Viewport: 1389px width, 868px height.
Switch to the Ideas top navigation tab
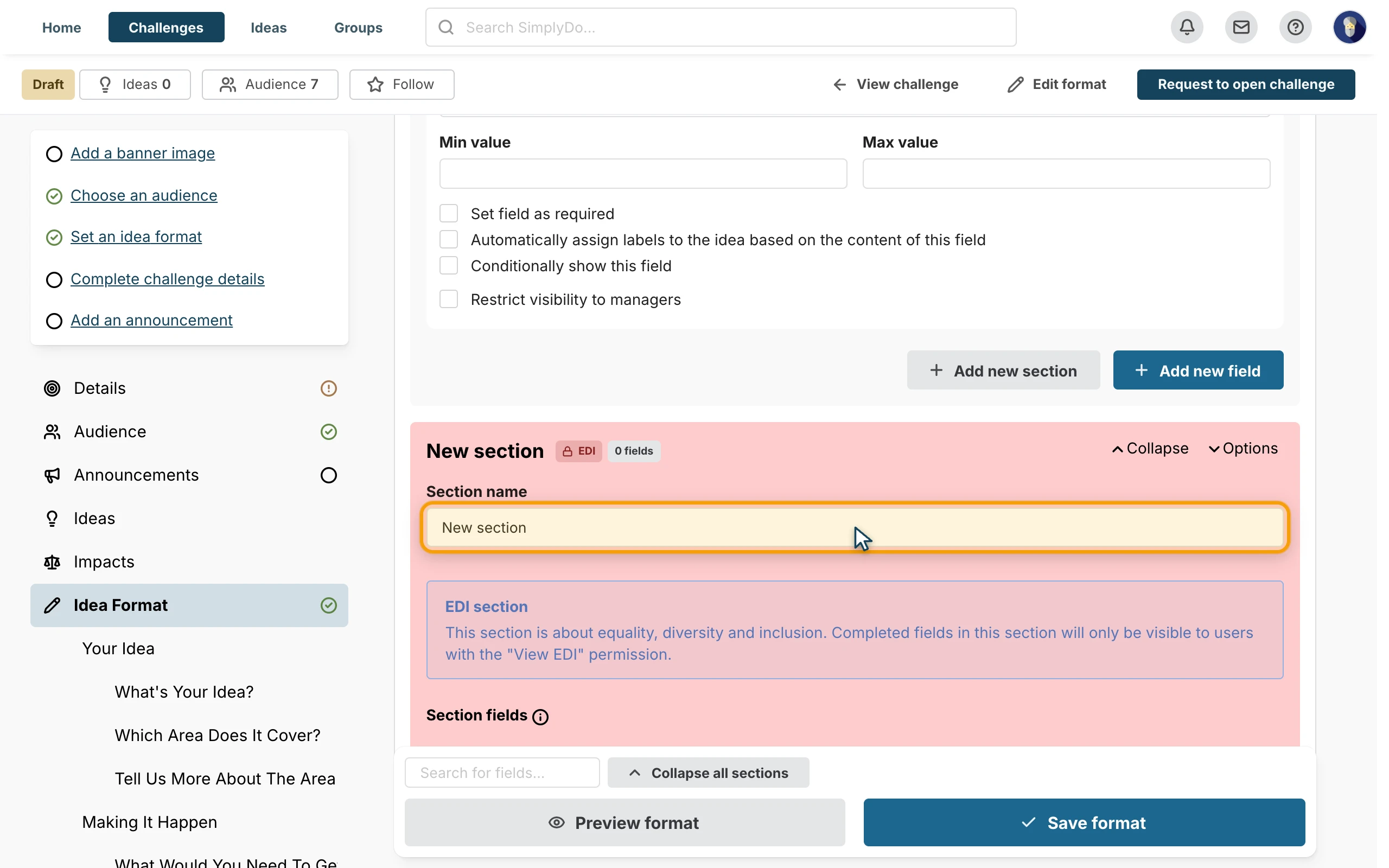click(269, 27)
